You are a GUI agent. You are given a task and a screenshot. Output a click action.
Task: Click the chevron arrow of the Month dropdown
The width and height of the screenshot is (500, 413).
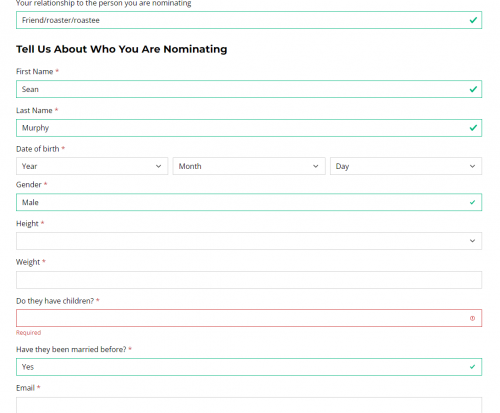point(316,166)
